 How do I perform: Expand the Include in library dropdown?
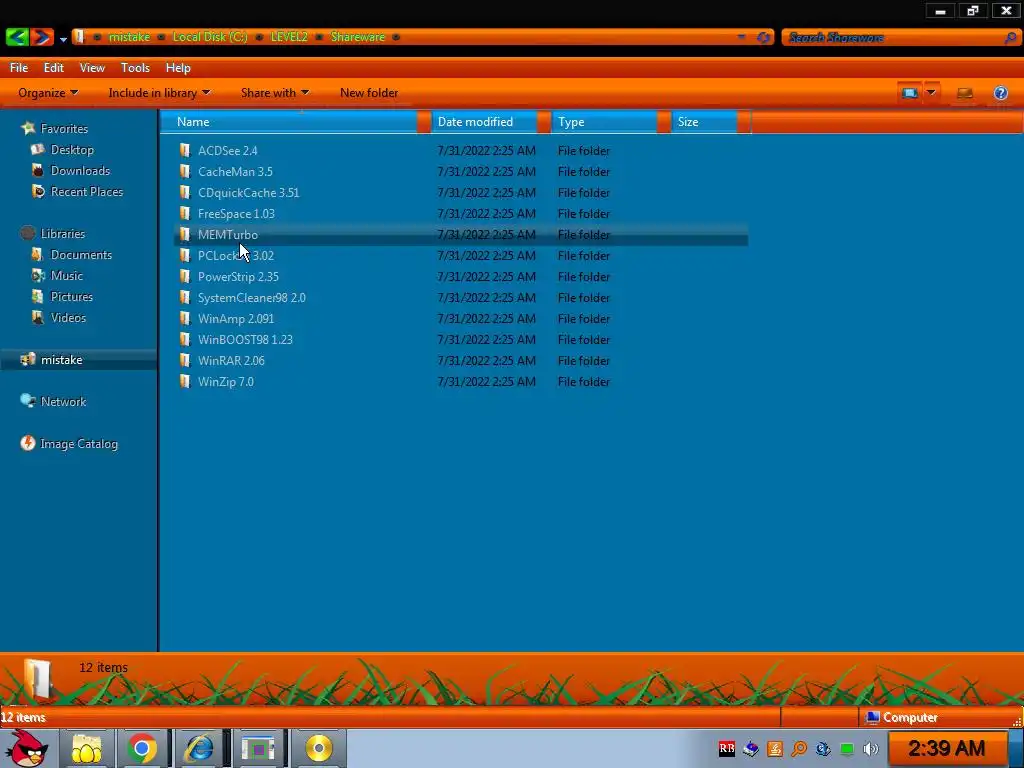coord(159,93)
